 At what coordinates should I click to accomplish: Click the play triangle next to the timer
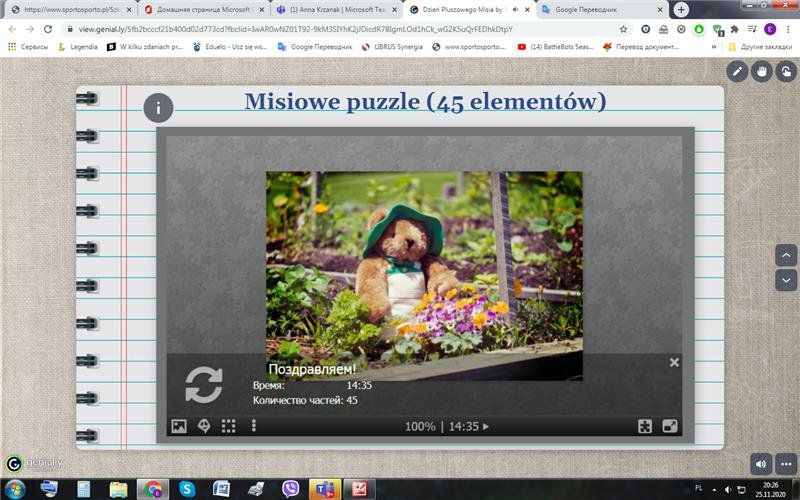(486, 427)
